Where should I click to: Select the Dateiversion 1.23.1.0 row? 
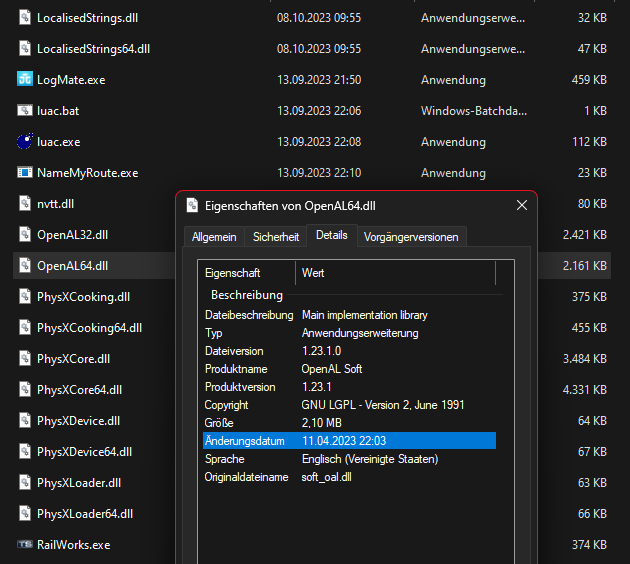[350, 351]
